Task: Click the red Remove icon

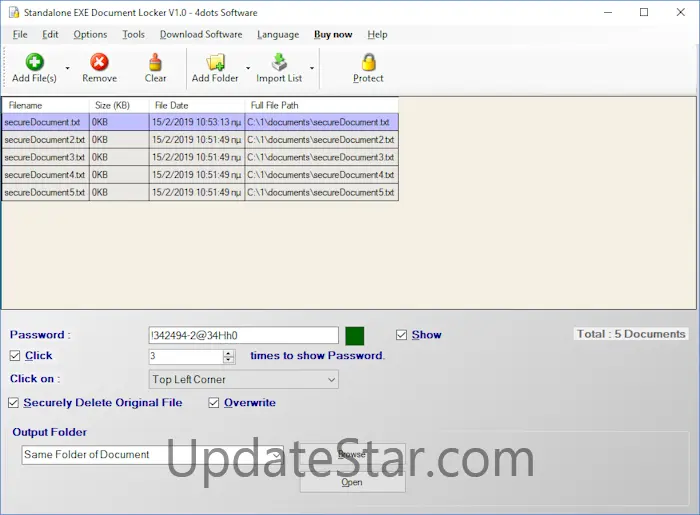Action: [x=99, y=63]
